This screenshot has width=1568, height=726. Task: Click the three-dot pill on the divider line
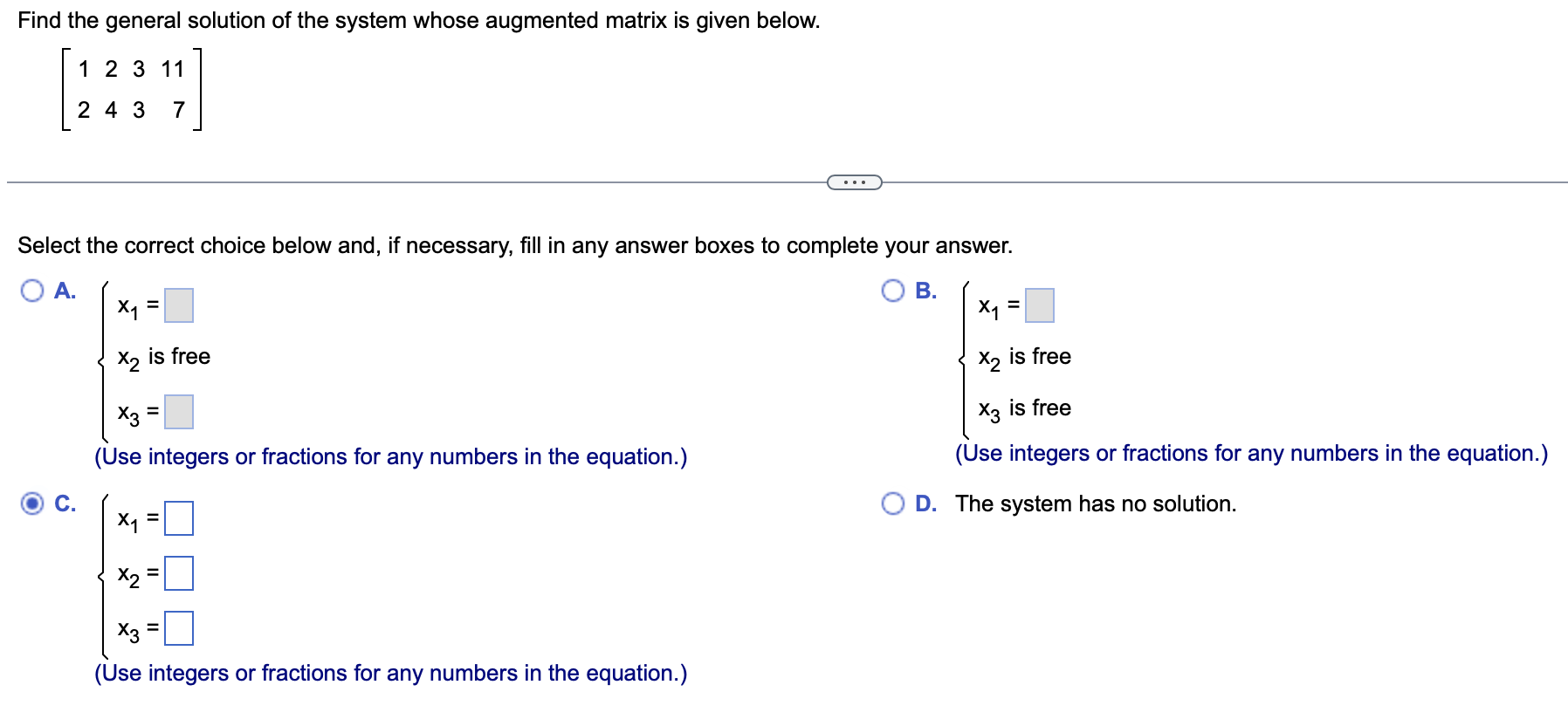(853, 181)
